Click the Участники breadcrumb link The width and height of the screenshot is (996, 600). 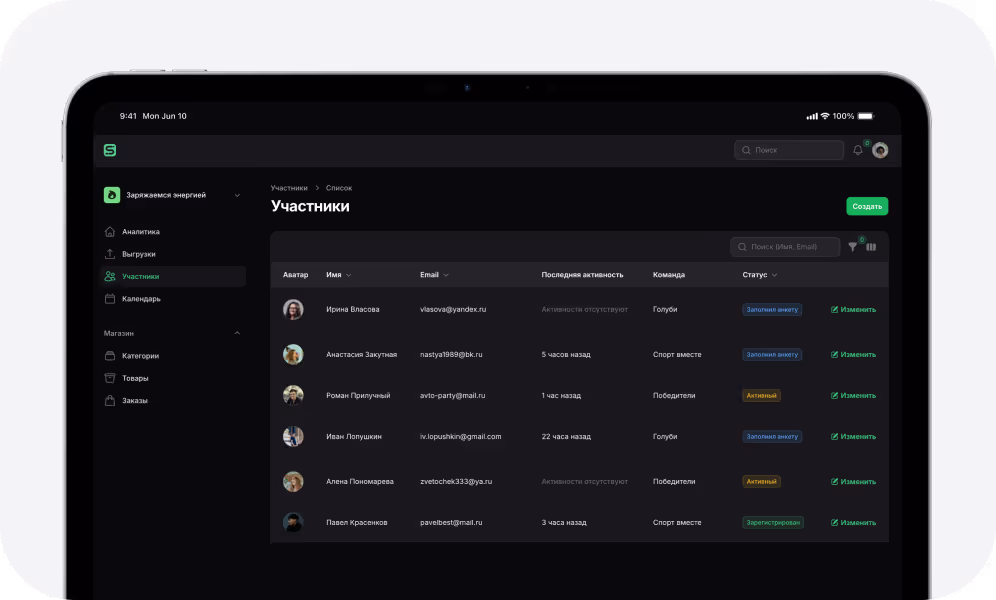(x=289, y=188)
